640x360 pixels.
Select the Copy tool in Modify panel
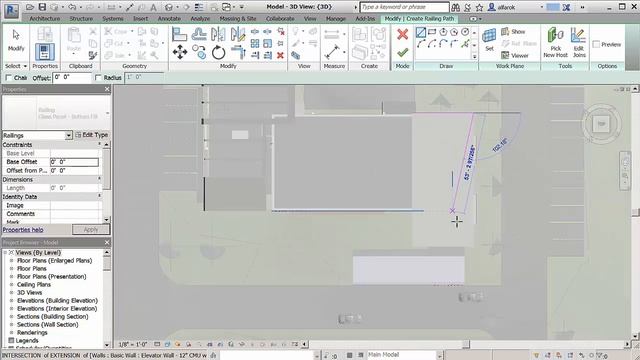coord(199,52)
